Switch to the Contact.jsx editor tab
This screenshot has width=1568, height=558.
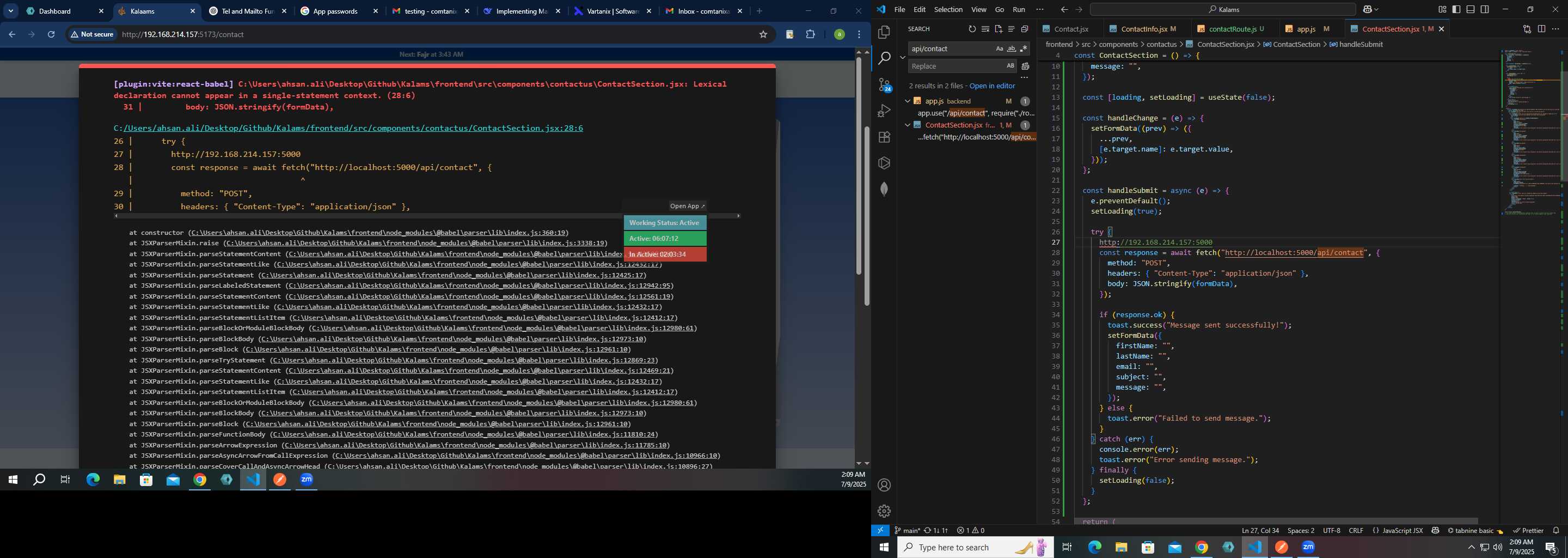(1070, 29)
